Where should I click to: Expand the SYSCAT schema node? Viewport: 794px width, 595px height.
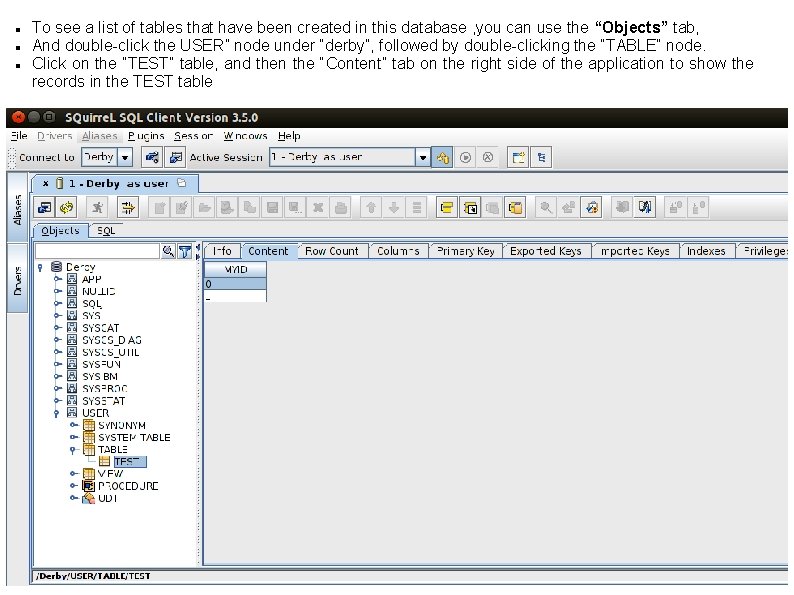pyautogui.click(x=58, y=328)
